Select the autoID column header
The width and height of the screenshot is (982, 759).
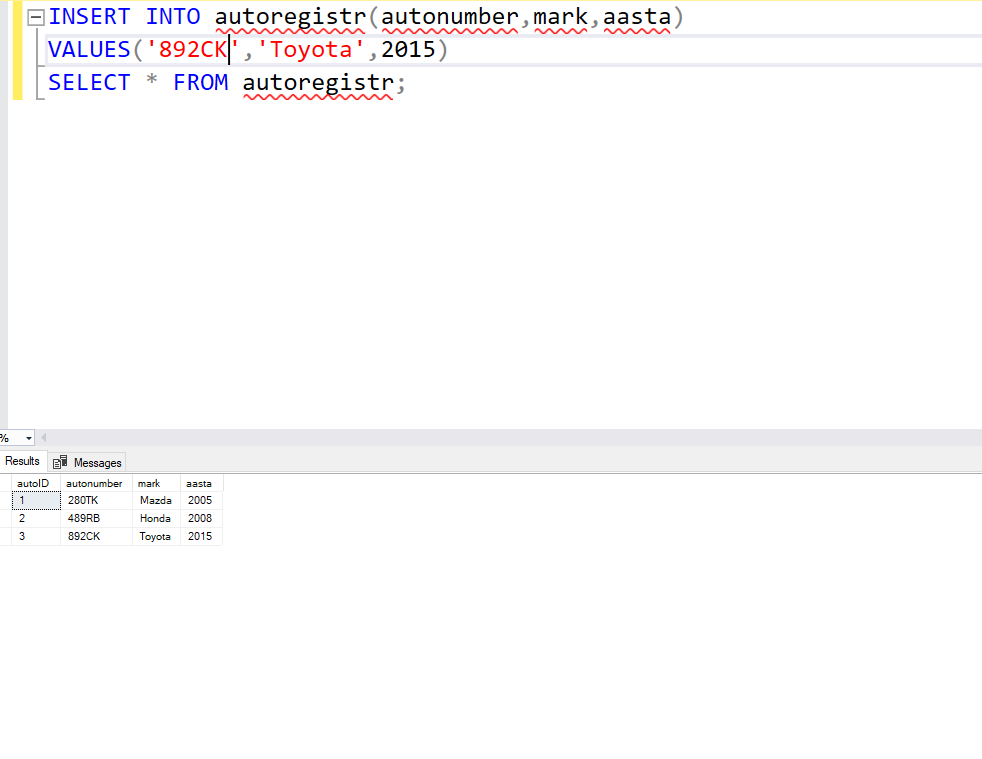coord(36,483)
